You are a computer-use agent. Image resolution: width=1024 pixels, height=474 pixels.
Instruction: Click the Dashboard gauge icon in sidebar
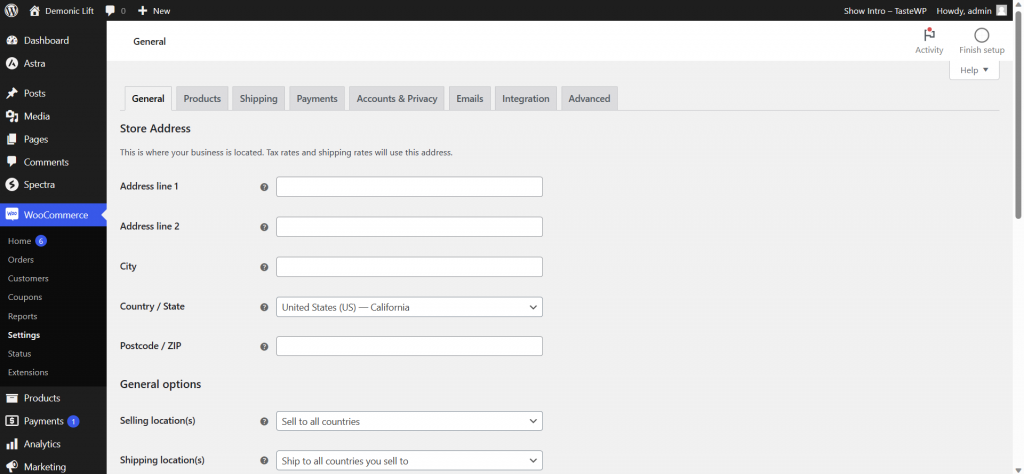(x=12, y=40)
